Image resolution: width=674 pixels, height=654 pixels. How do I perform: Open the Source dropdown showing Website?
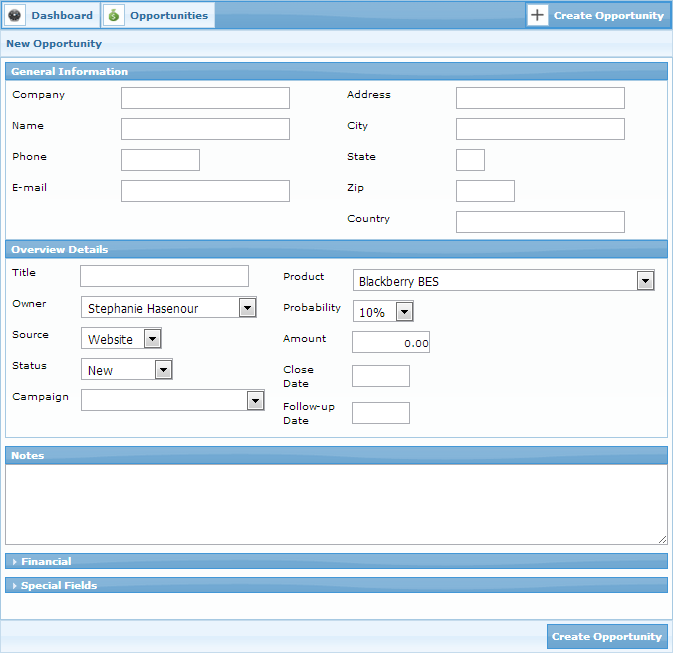click(152, 339)
